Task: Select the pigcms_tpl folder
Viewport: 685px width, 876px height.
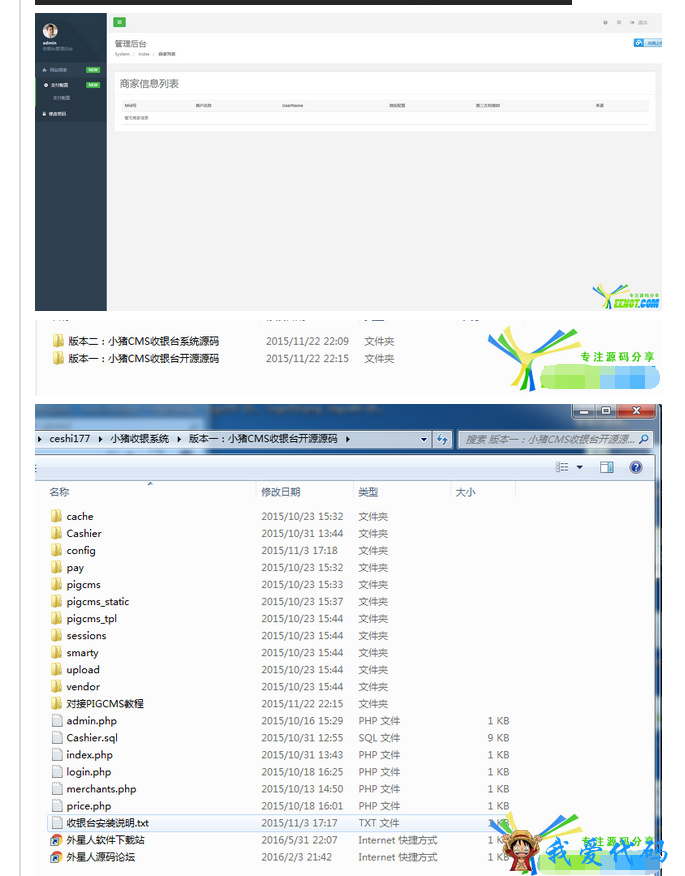Action: (x=84, y=618)
